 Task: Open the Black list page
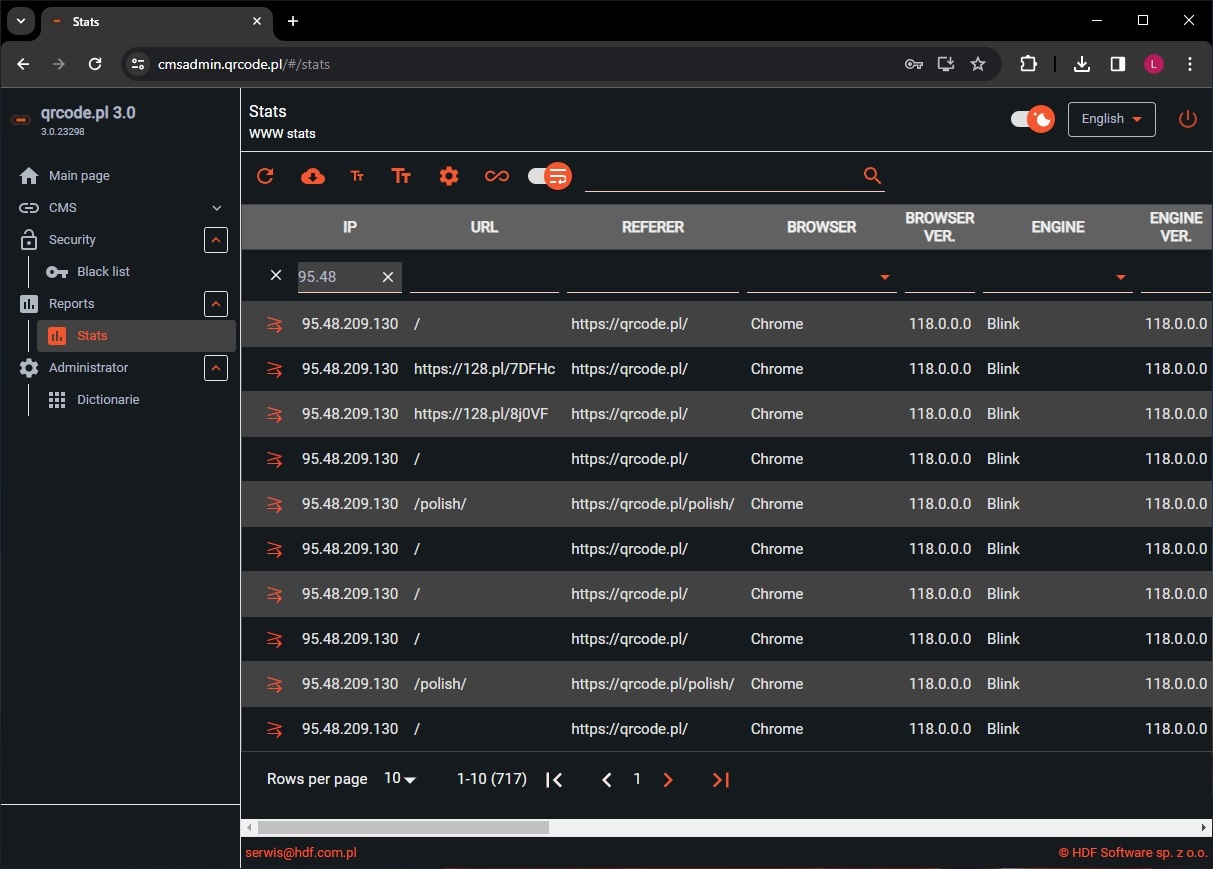tap(103, 271)
